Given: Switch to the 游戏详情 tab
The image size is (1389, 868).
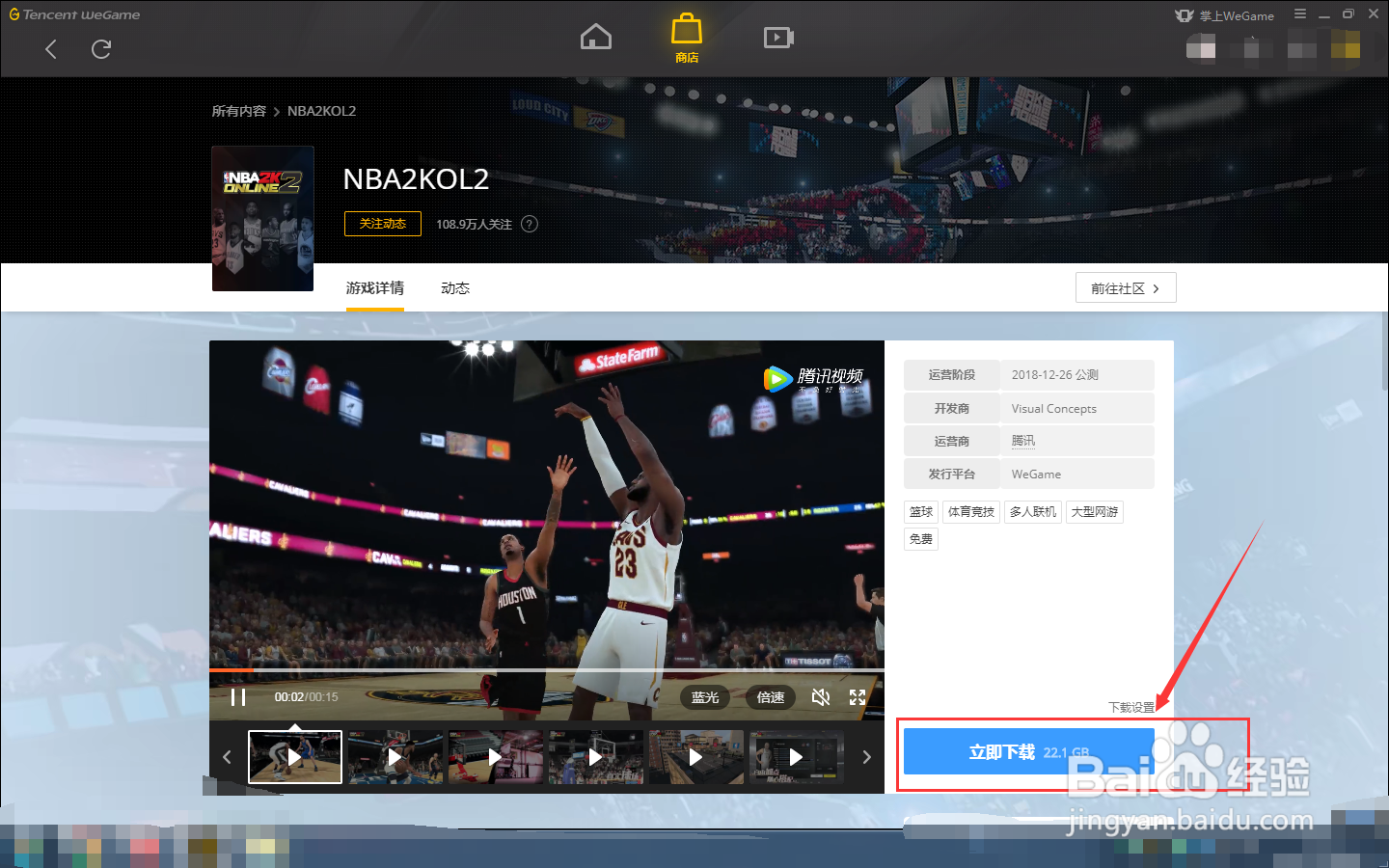Looking at the screenshot, I should (375, 288).
